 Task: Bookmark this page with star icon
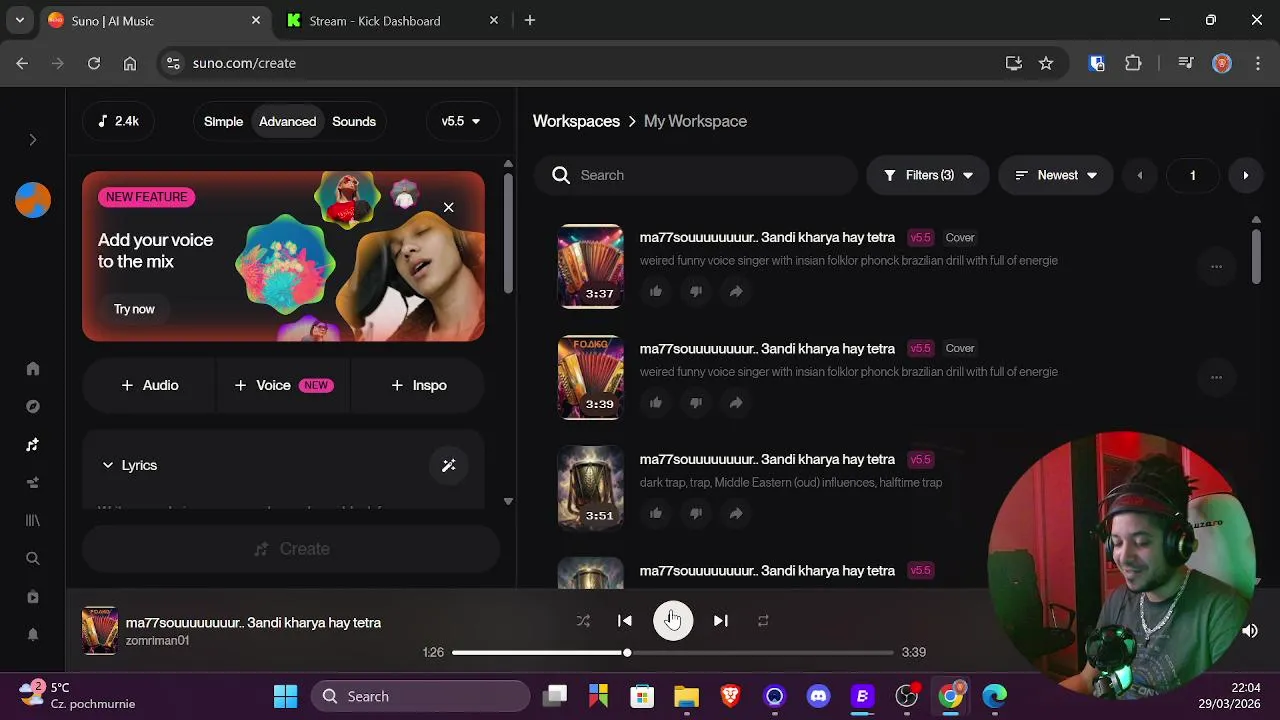[1046, 63]
